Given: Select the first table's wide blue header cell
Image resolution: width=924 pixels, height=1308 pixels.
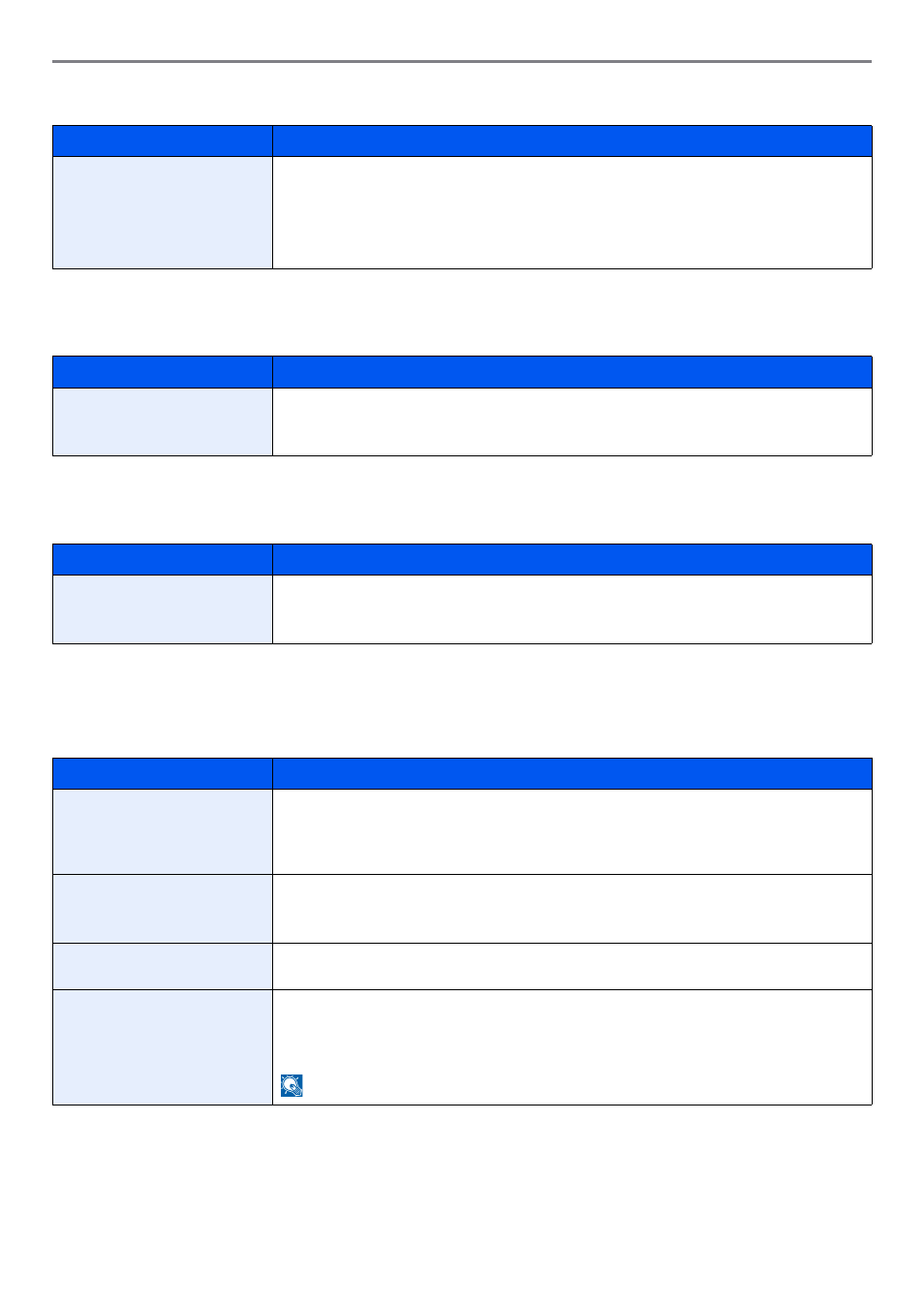Looking at the screenshot, I should click(x=572, y=141).
